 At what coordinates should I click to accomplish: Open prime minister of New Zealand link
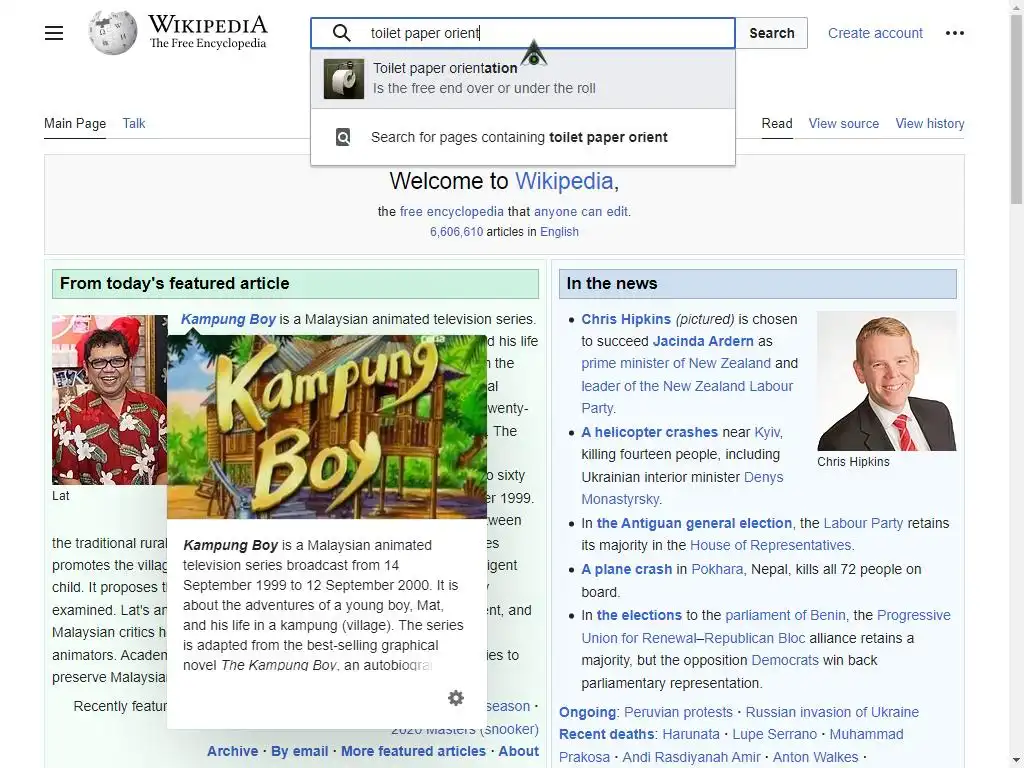[x=676, y=364]
